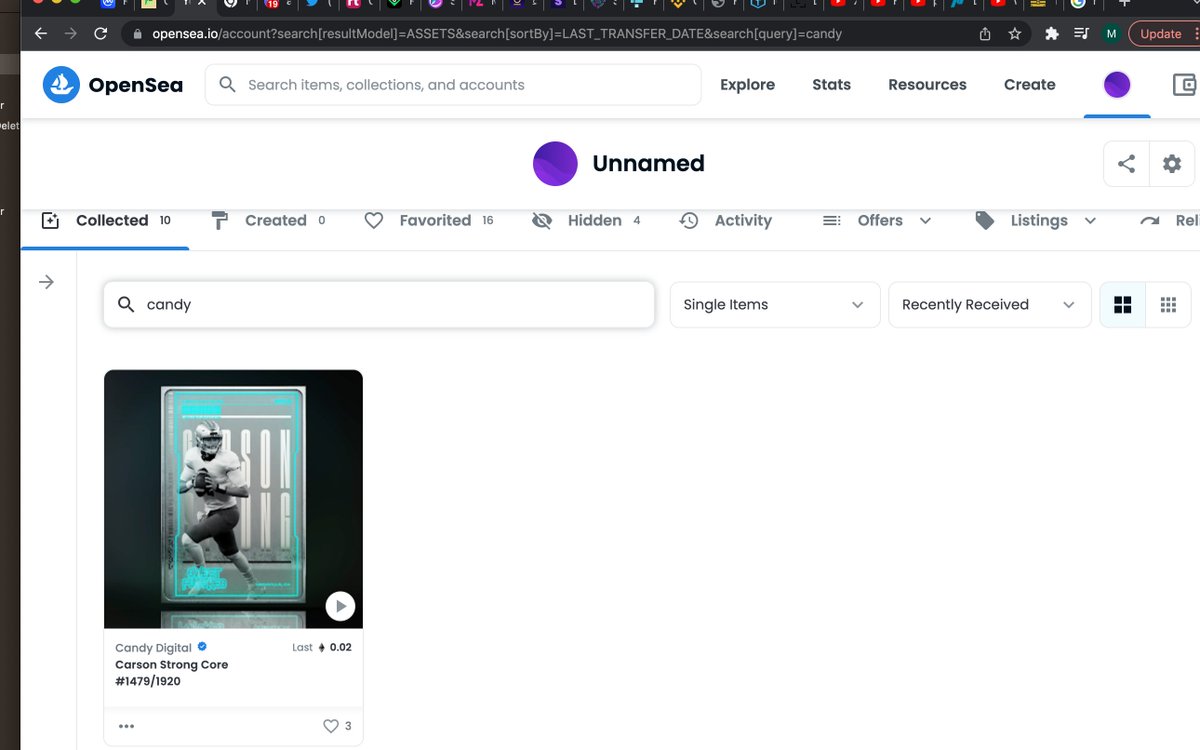
Task: Open the Explore menu
Action: click(747, 85)
